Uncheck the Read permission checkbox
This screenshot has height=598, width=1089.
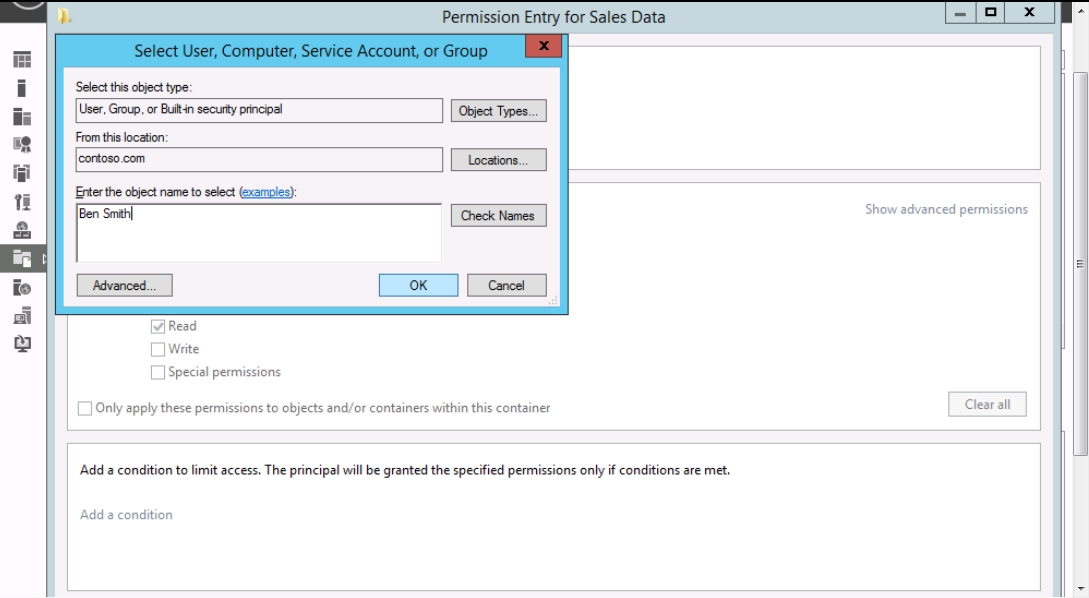[x=157, y=326]
